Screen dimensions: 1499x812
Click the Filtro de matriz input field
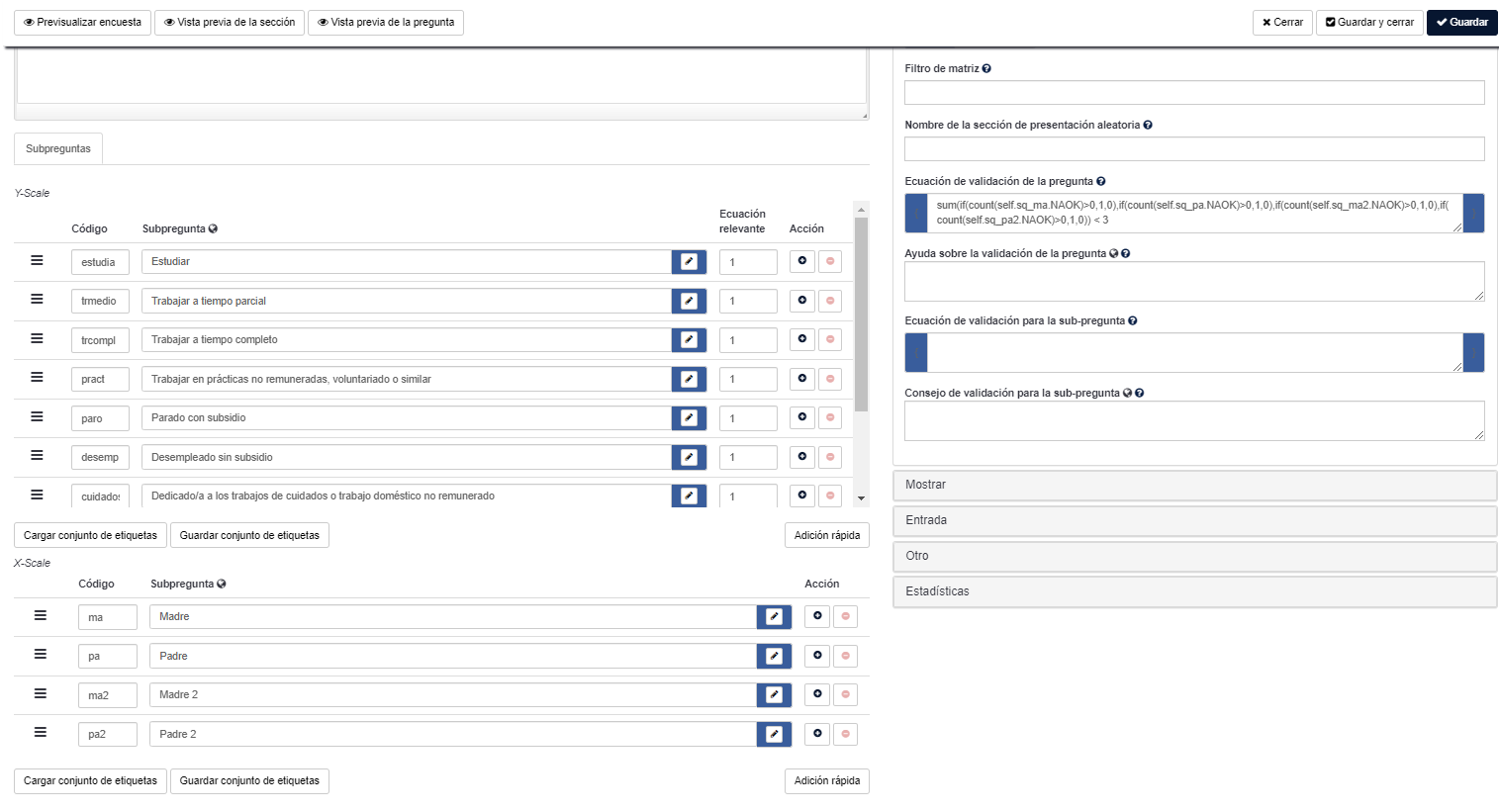(1193, 93)
